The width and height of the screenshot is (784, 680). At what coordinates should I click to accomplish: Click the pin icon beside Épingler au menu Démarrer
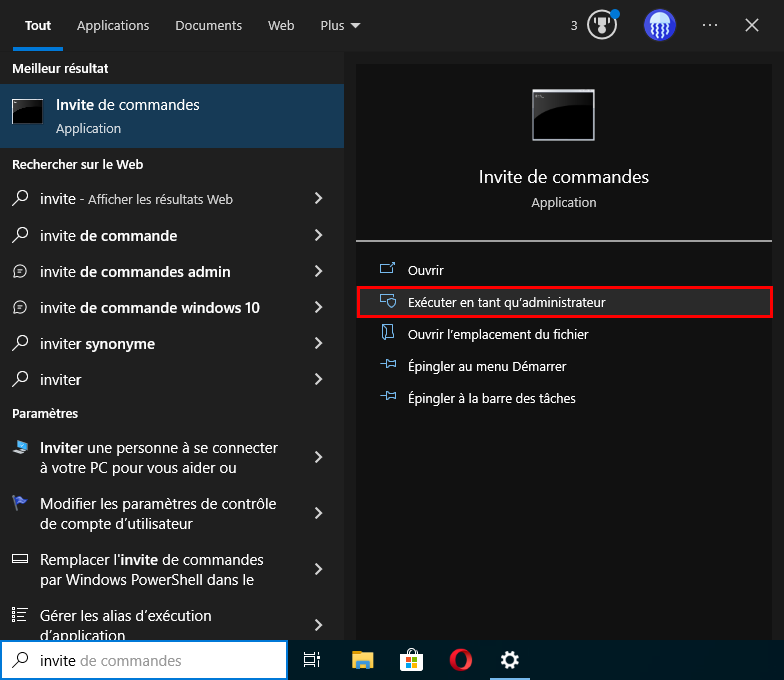(388, 364)
